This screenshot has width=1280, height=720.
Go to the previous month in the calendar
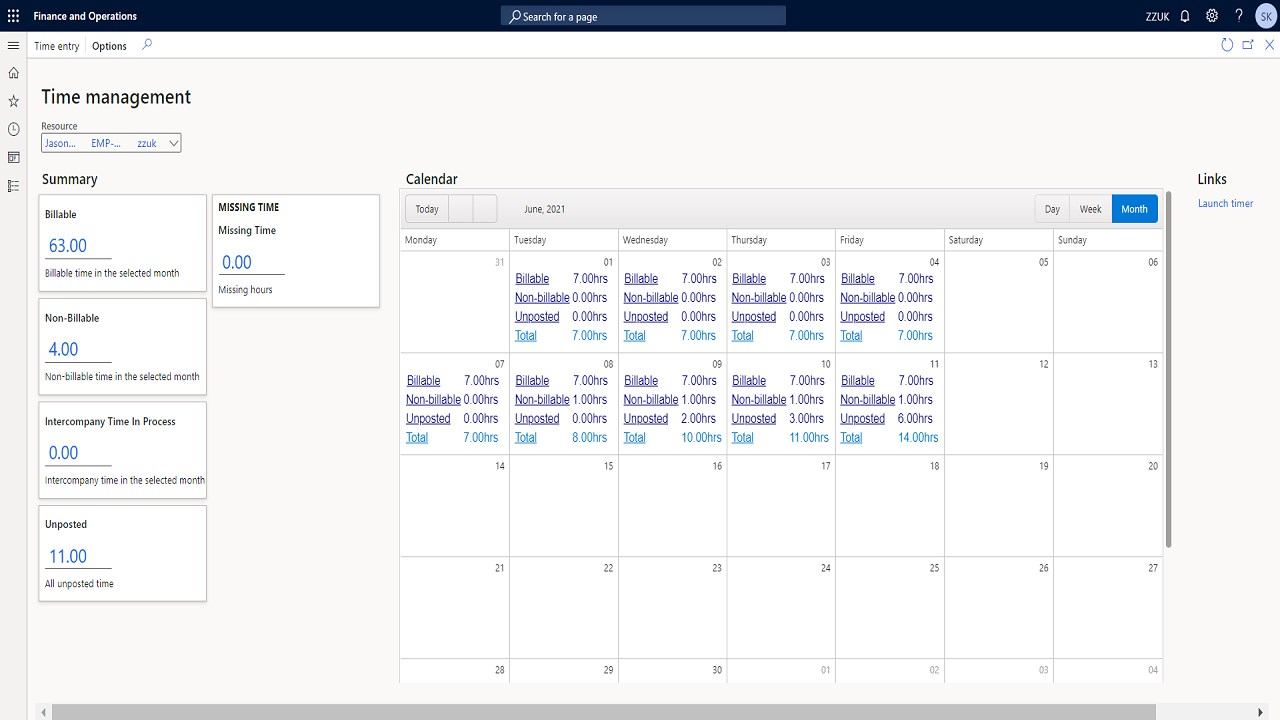click(461, 209)
